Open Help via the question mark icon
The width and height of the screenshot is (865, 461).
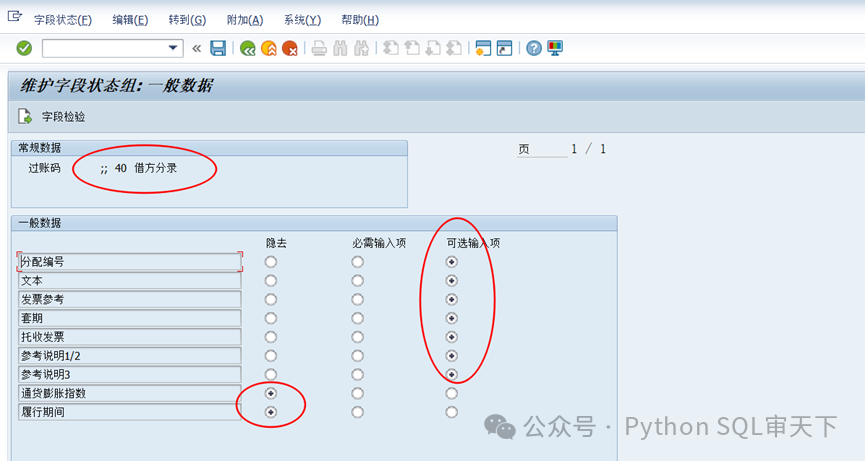[x=533, y=49]
